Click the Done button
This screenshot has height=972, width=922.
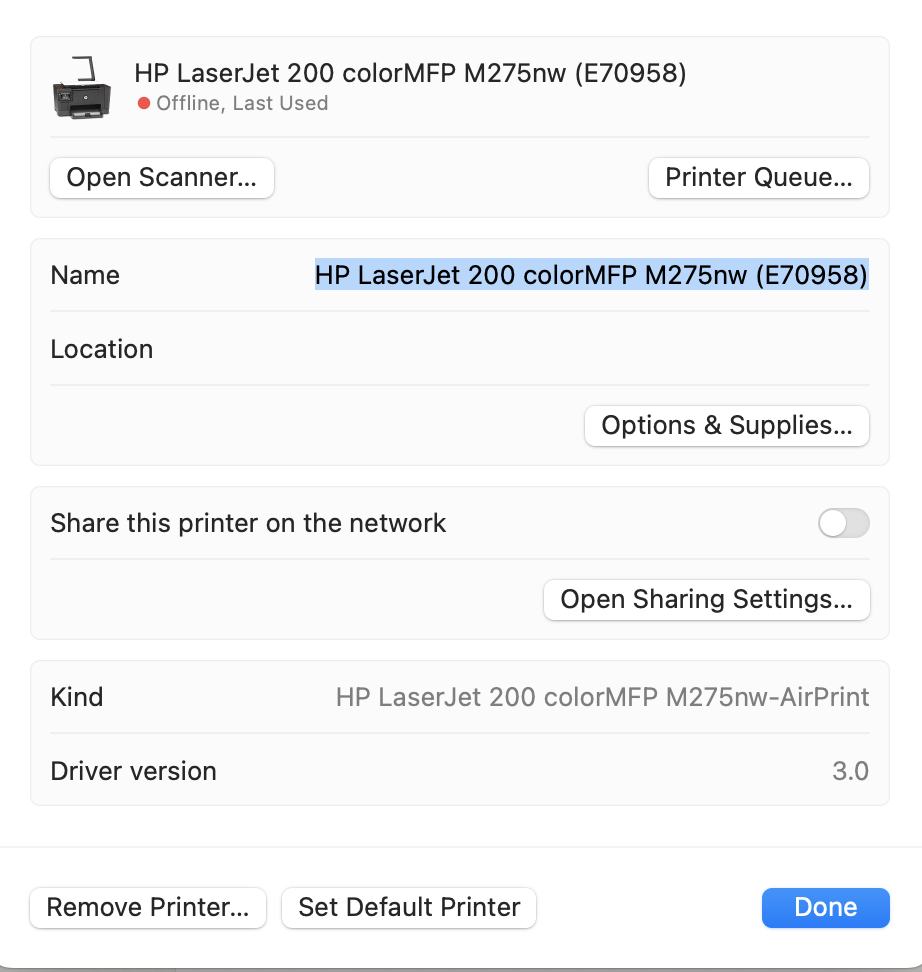click(826, 908)
